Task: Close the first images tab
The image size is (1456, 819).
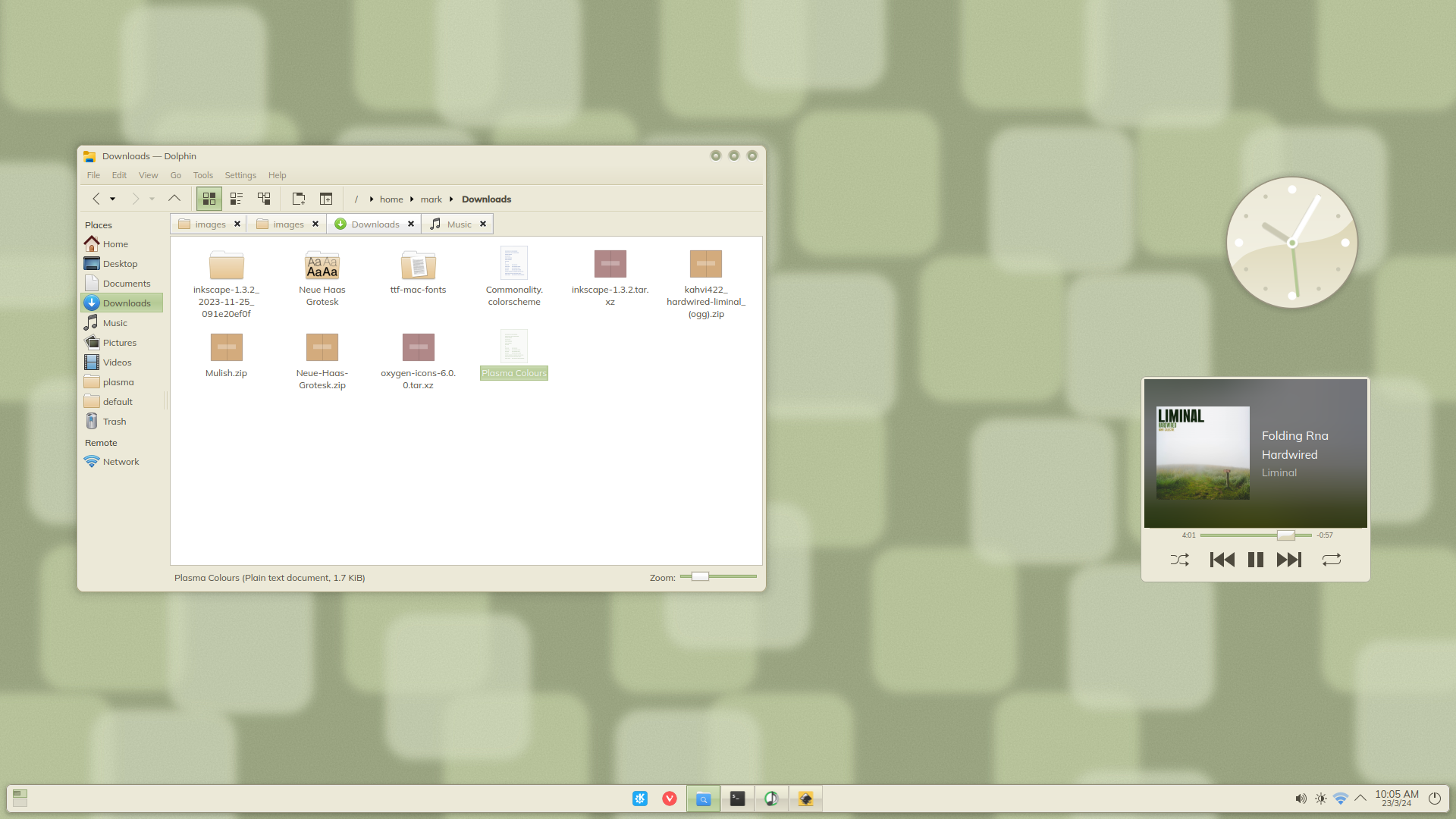Action: [x=237, y=224]
